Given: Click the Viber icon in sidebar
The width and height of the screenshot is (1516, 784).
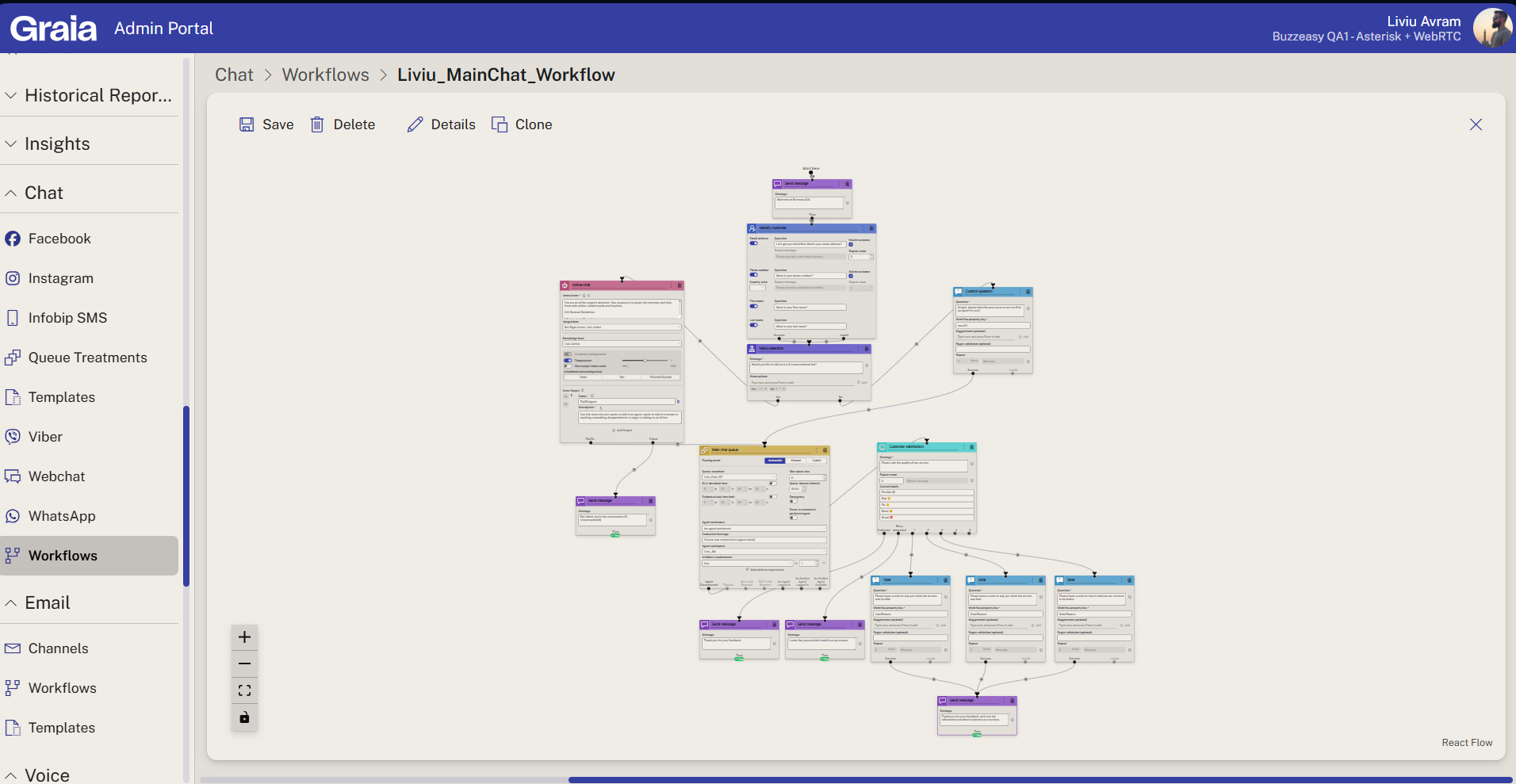Looking at the screenshot, I should pyautogui.click(x=13, y=437).
